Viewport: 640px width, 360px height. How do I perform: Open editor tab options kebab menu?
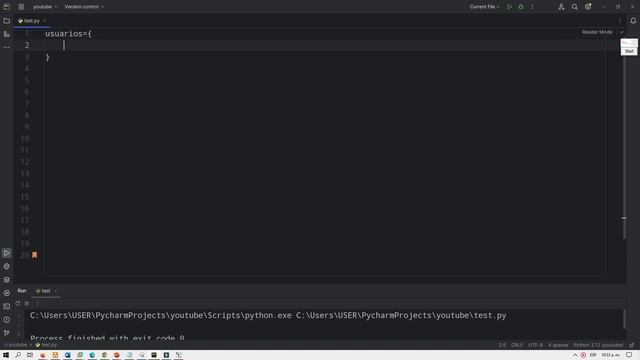tap(620, 21)
